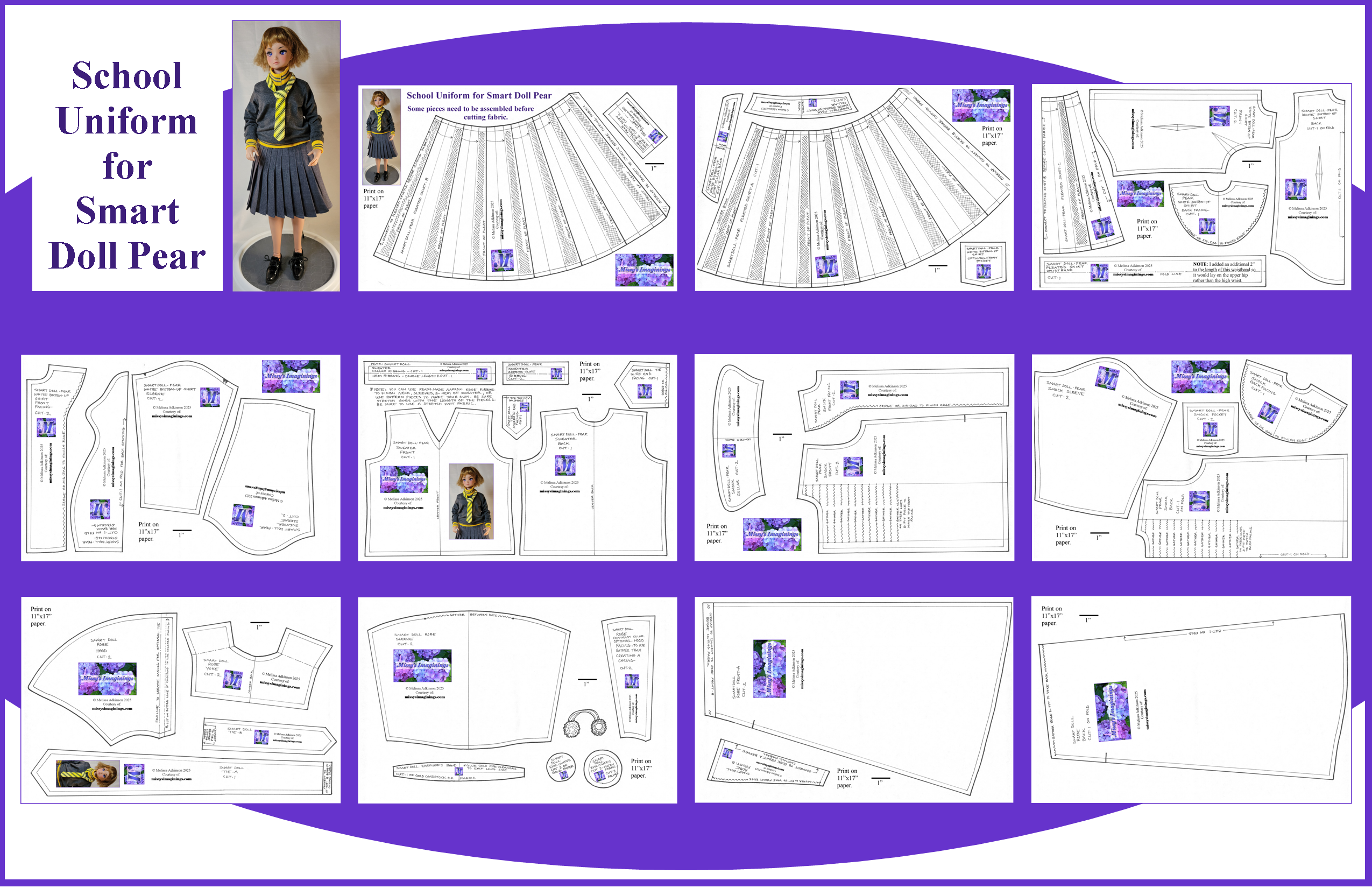This screenshot has height=888, width=1372.
Task: Click 'School Uniform for Smart Doll Pear' page heading
Action: coord(478,96)
